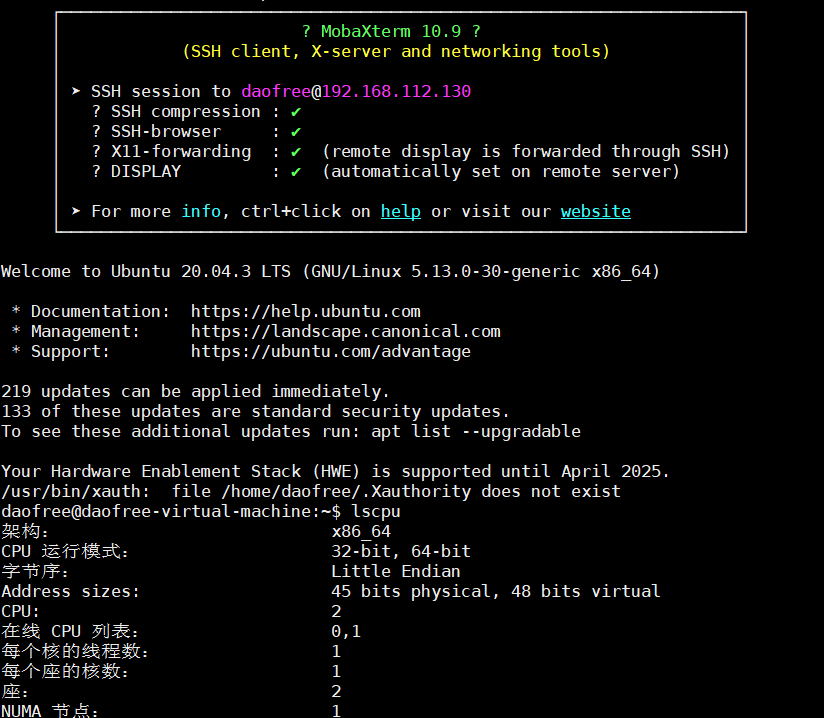This screenshot has height=718, width=824.
Task: Open the help link in MobaXterm banner
Action: pyautogui.click(x=400, y=211)
